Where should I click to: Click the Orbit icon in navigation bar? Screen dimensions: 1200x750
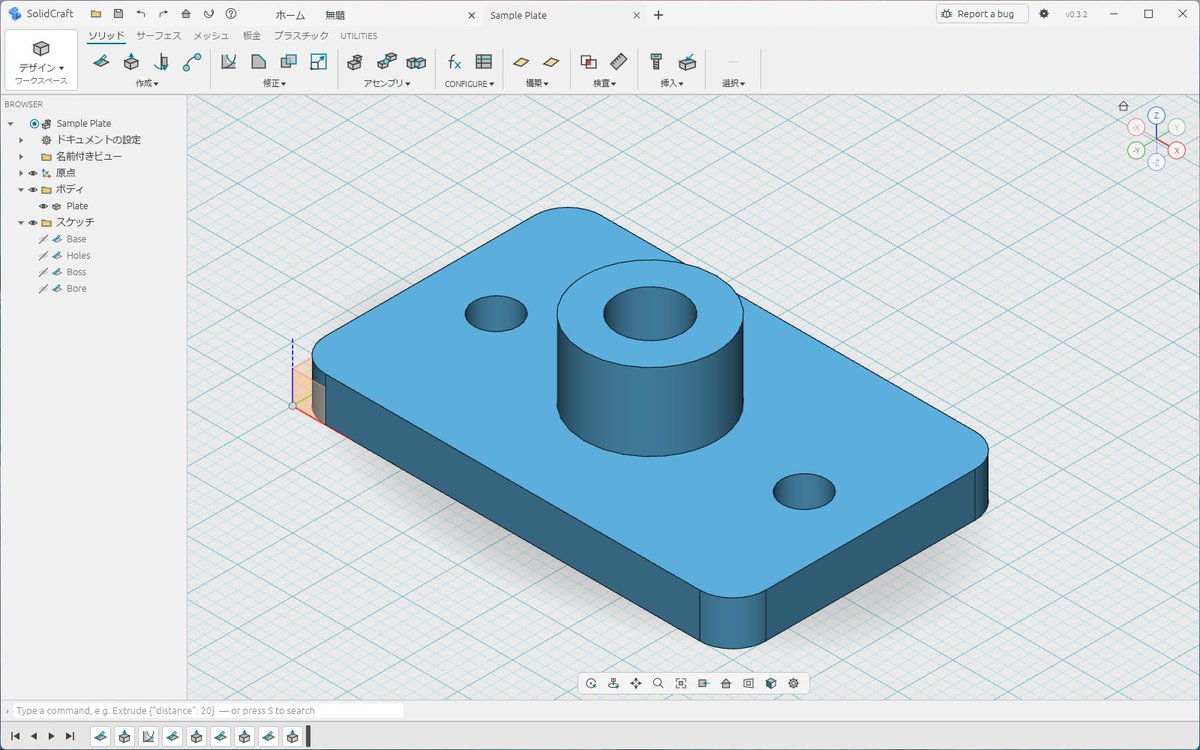591,684
